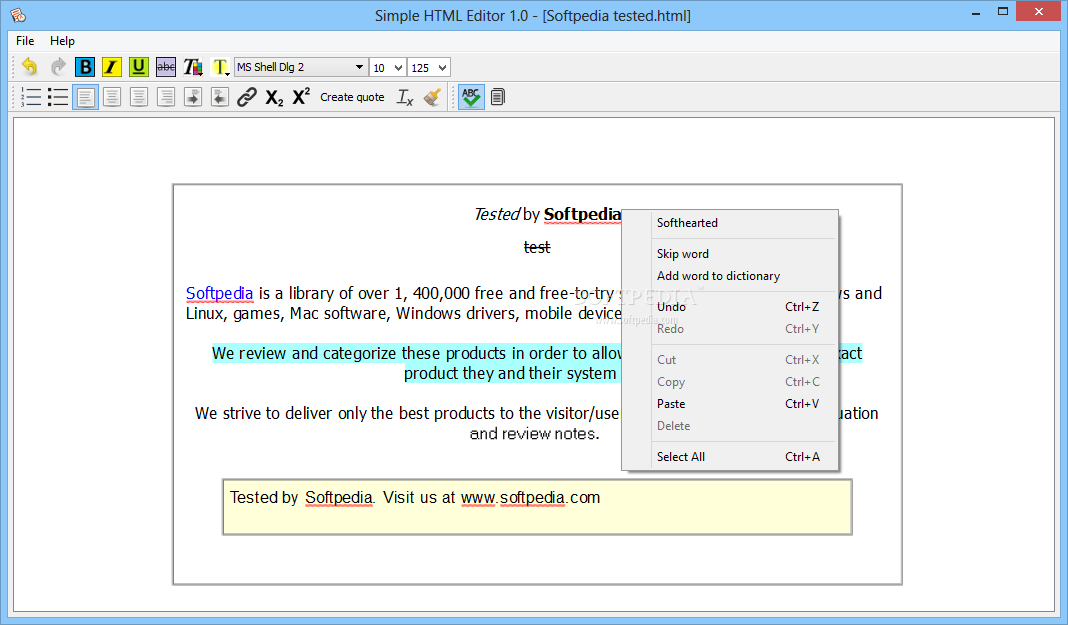This screenshot has height=625, width=1068.
Task: Choose Select All from the context menu
Action: (x=730, y=457)
